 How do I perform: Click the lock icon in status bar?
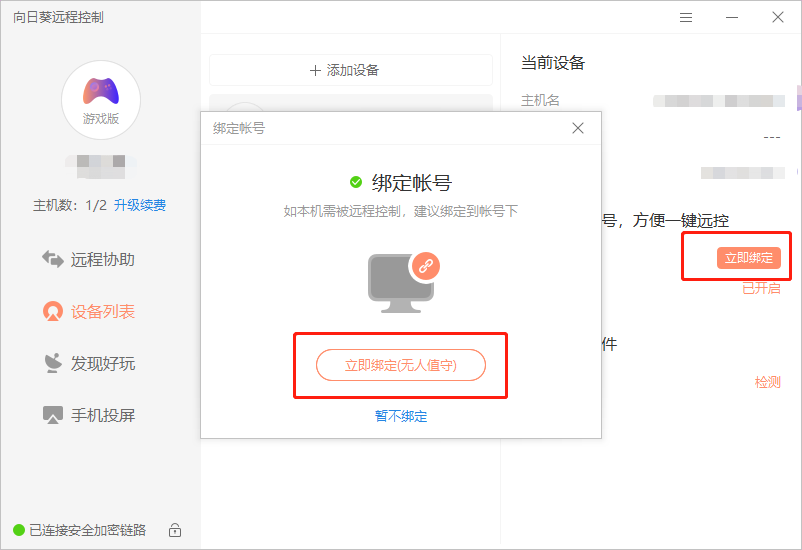coord(175,530)
